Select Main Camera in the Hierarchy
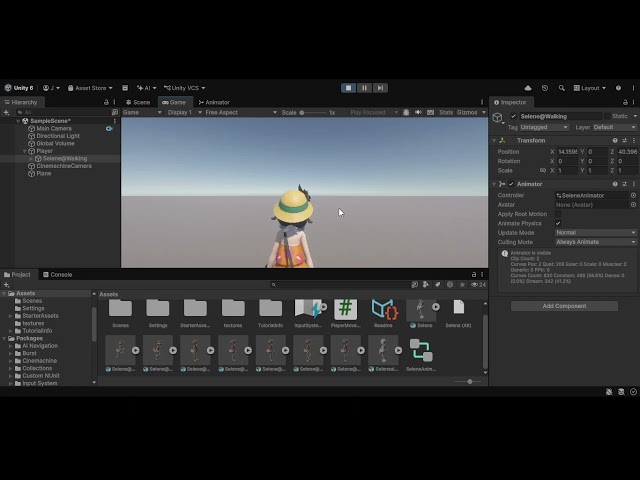640x480 pixels. click(x=54, y=129)
